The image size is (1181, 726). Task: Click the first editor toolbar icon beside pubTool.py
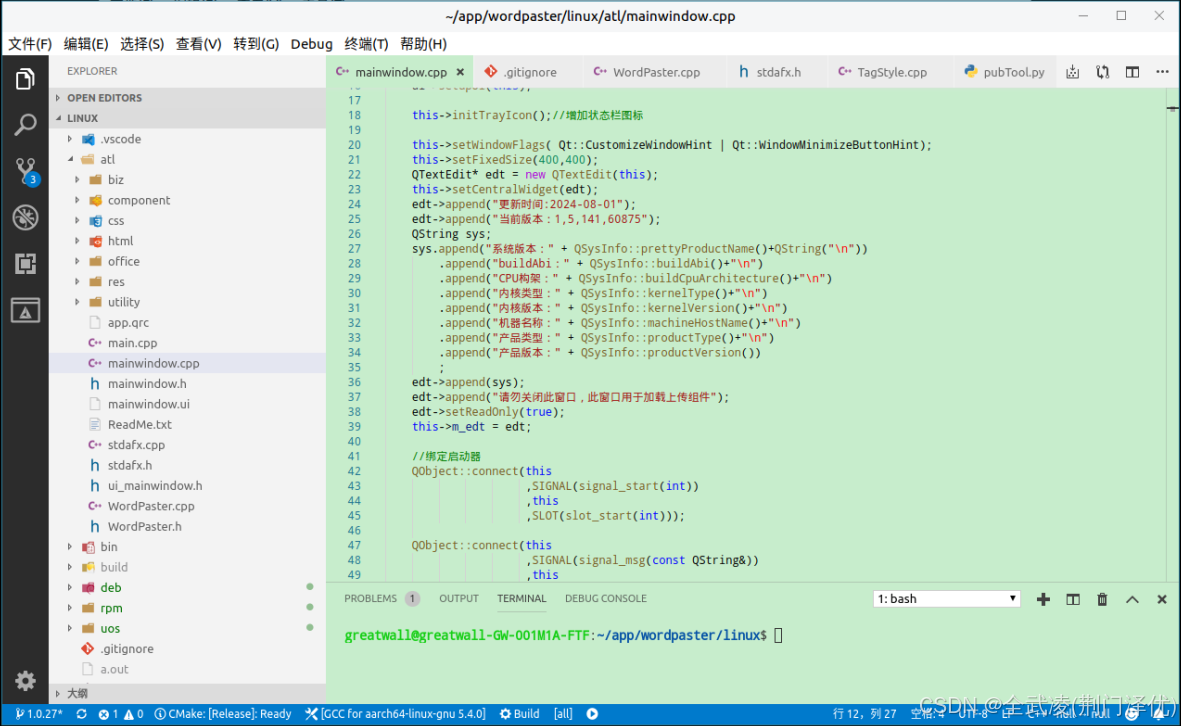(x=1073, y=72)
